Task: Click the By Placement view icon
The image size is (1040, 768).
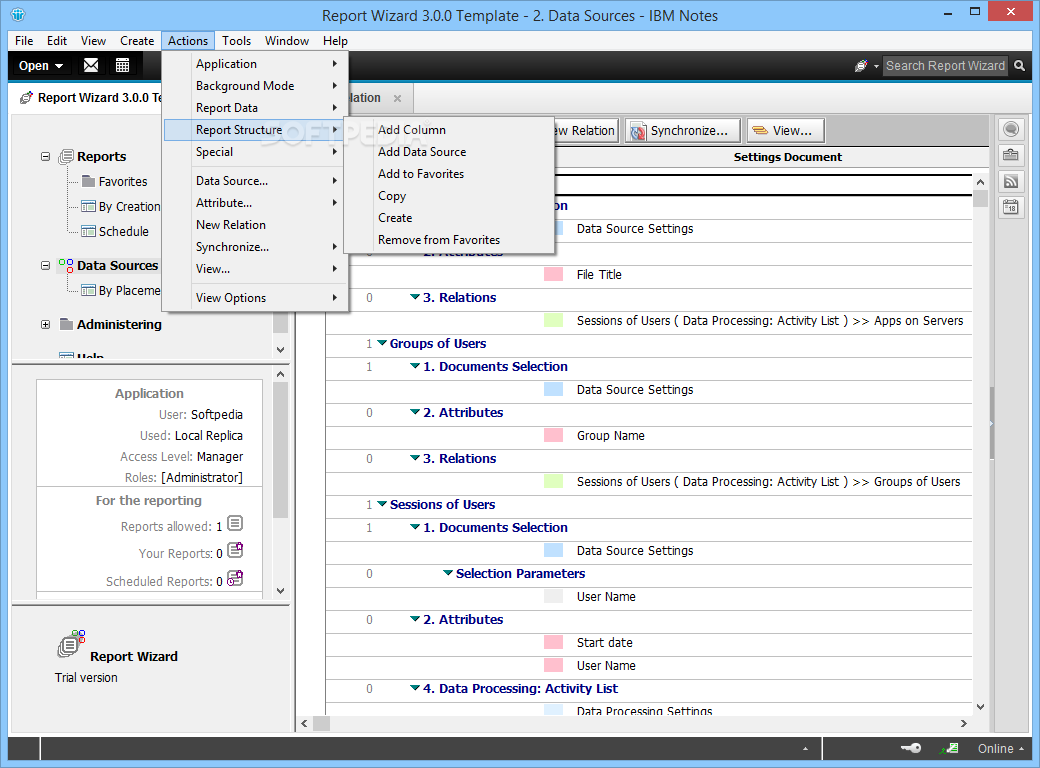Action: pyautogui.click(x=88, y=290)
